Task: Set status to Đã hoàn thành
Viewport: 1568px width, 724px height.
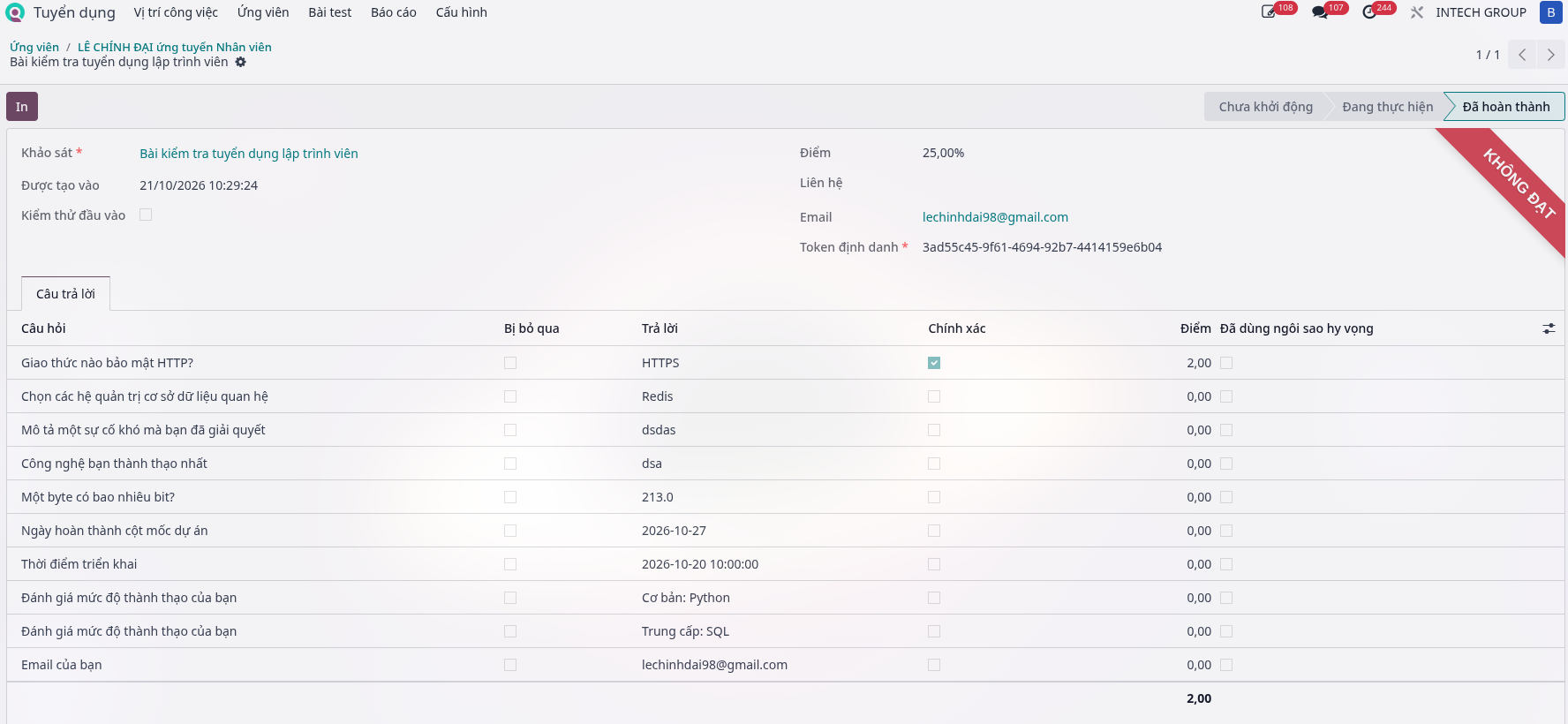Action: tap(1505, 107)
